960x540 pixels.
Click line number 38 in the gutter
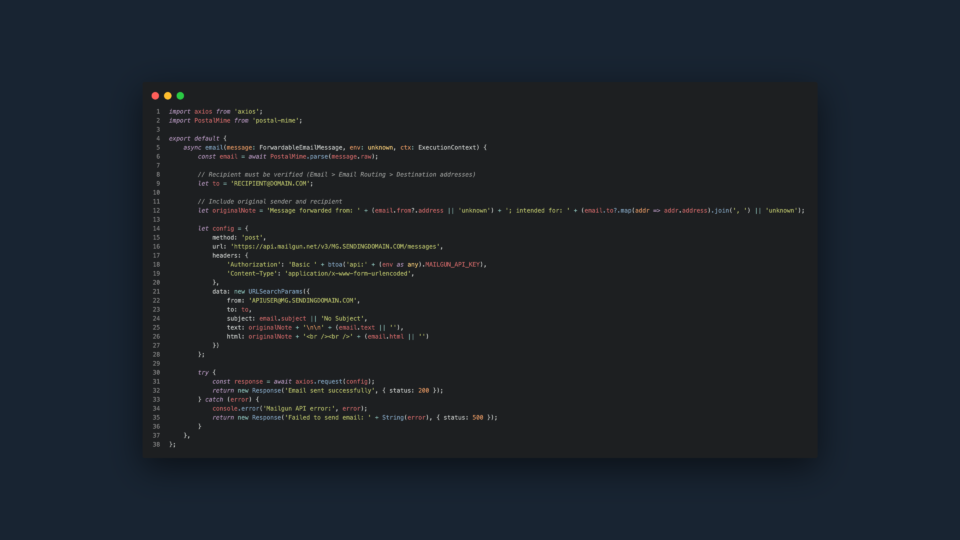pyautogui.click(x=156, y=444)
